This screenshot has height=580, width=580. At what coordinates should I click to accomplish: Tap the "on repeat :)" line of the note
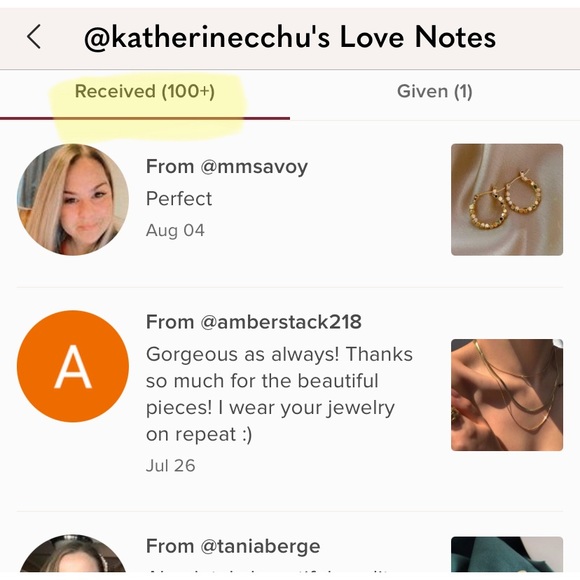pyautogui.click(x=199, y=434)
